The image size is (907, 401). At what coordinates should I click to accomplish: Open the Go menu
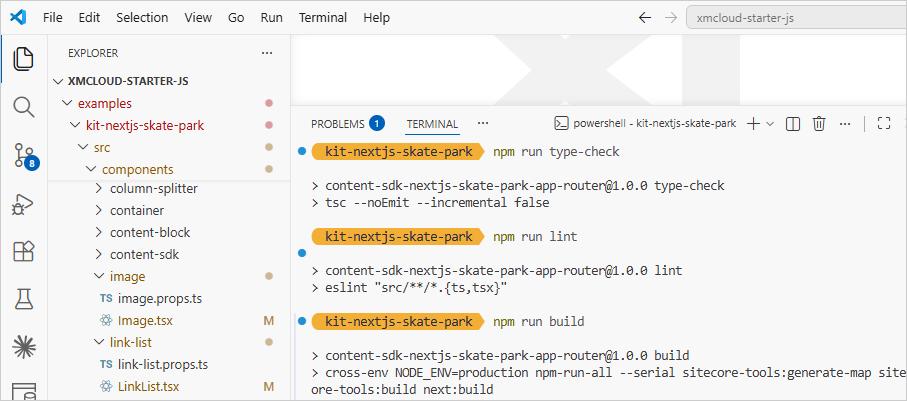[236, 17]
